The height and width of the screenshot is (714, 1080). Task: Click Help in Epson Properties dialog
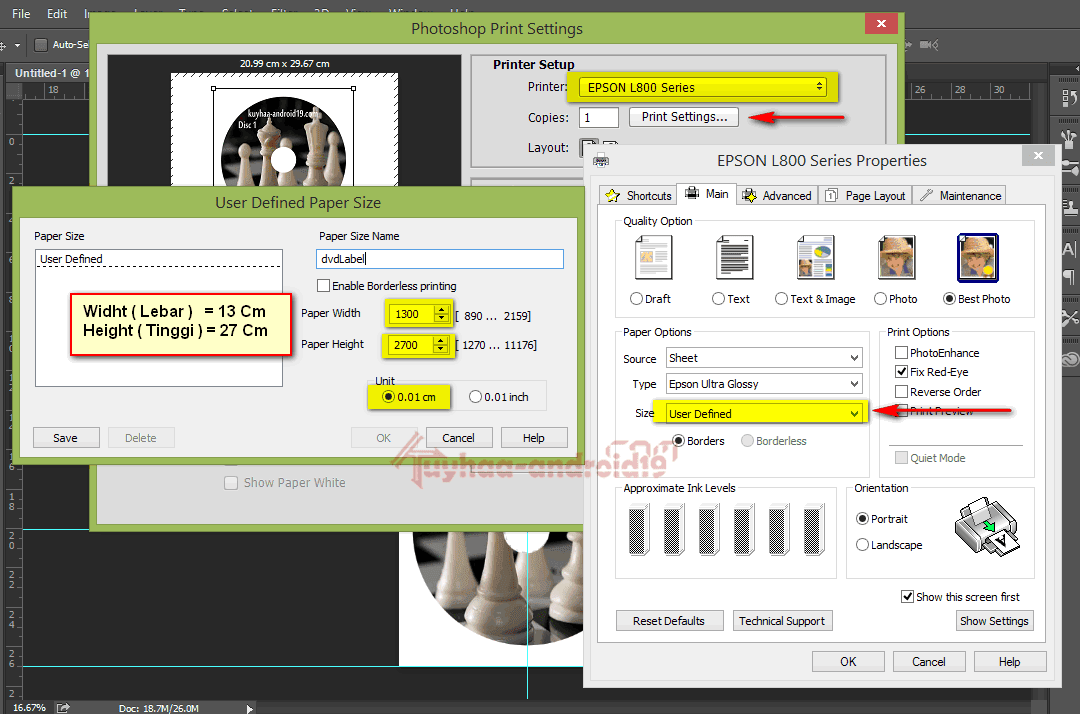coord(1010,662)
